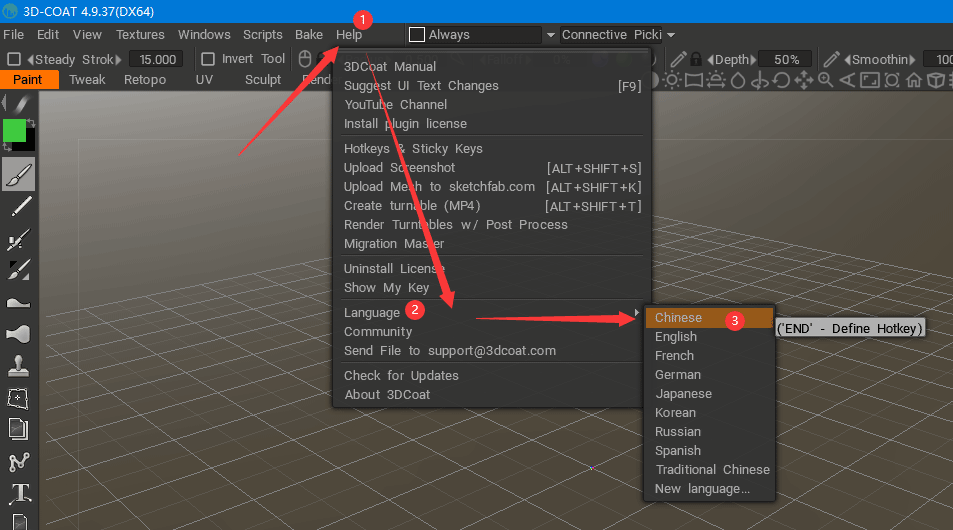Click the water drop icon in view toolbar
This screenshot has width=953, height=530.
(738, 80)
